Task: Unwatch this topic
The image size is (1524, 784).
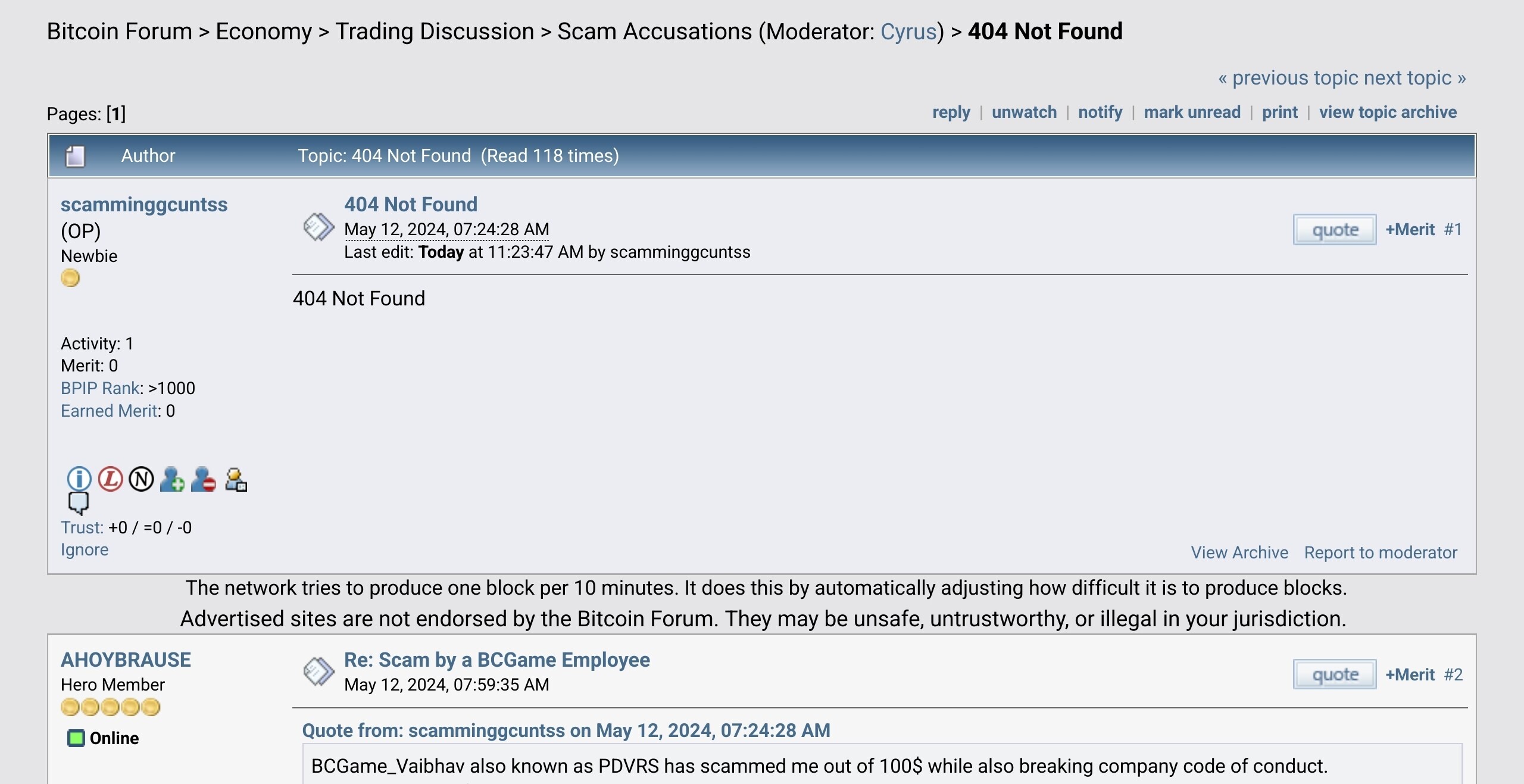Action: pyautogui.click(x=1024, y=113)
